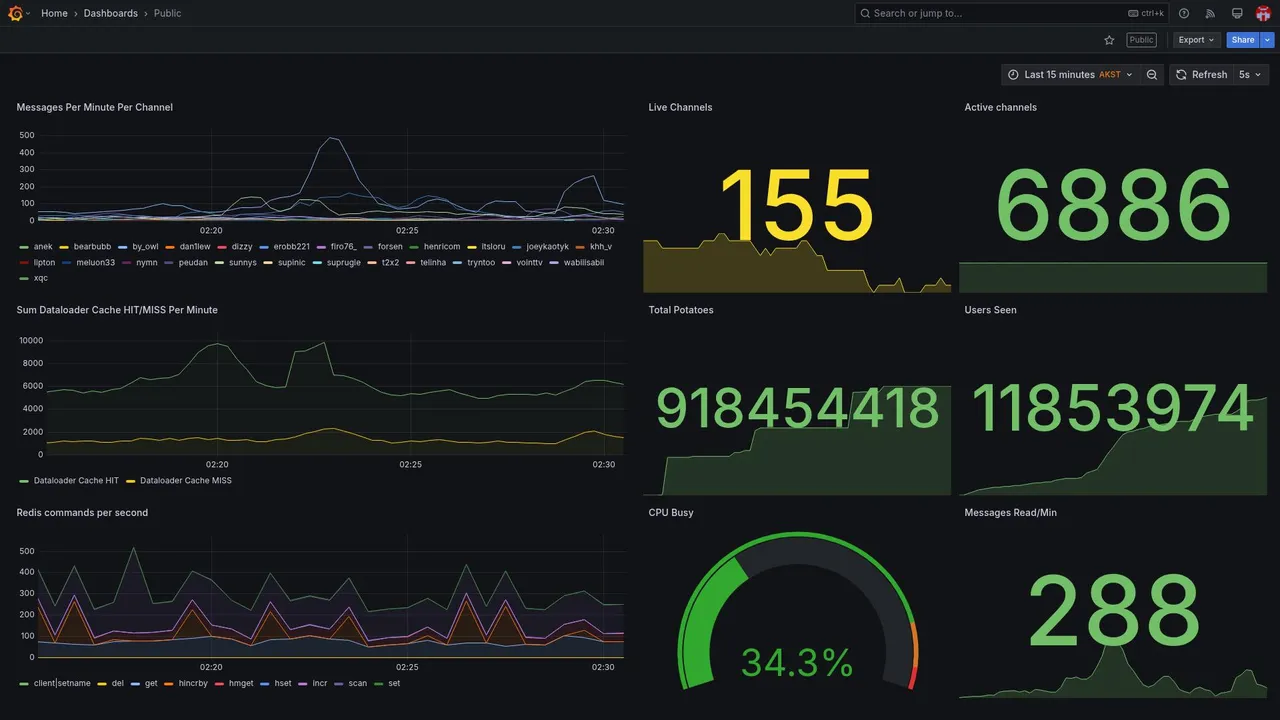
Task: Open the user profile avatar
Action: (1263, 13)
